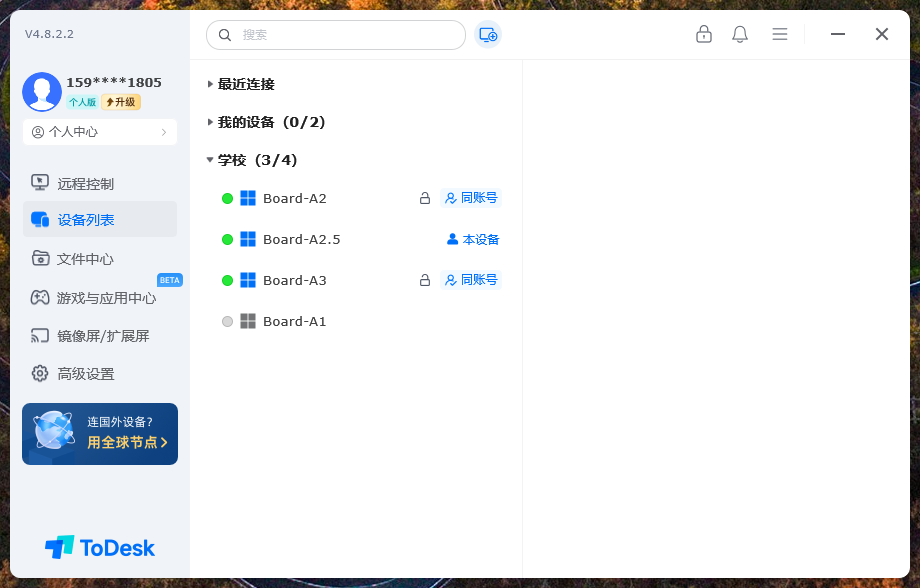
Task: Click the 用全球节点 promotional banner
Action: tap(100, 434)
